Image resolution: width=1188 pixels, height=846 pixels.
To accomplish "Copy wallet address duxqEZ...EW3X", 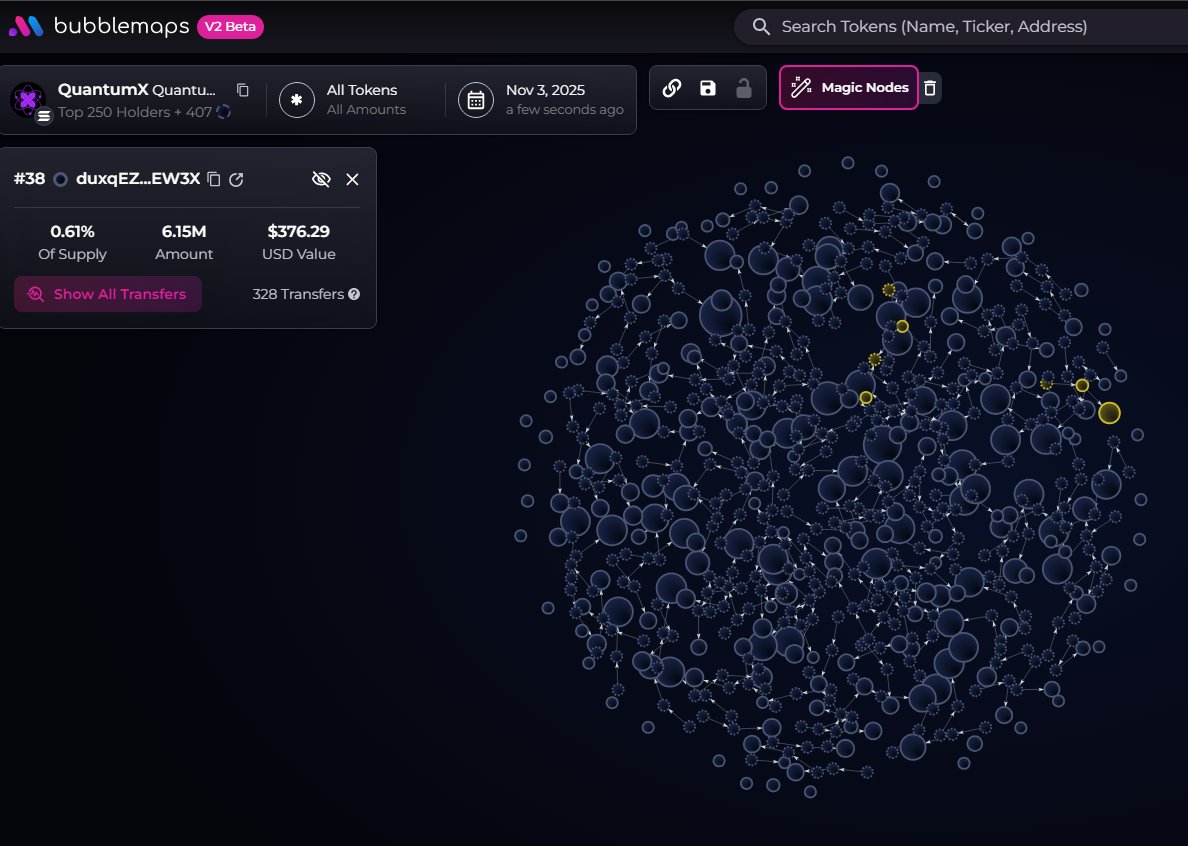I will 213,179.
